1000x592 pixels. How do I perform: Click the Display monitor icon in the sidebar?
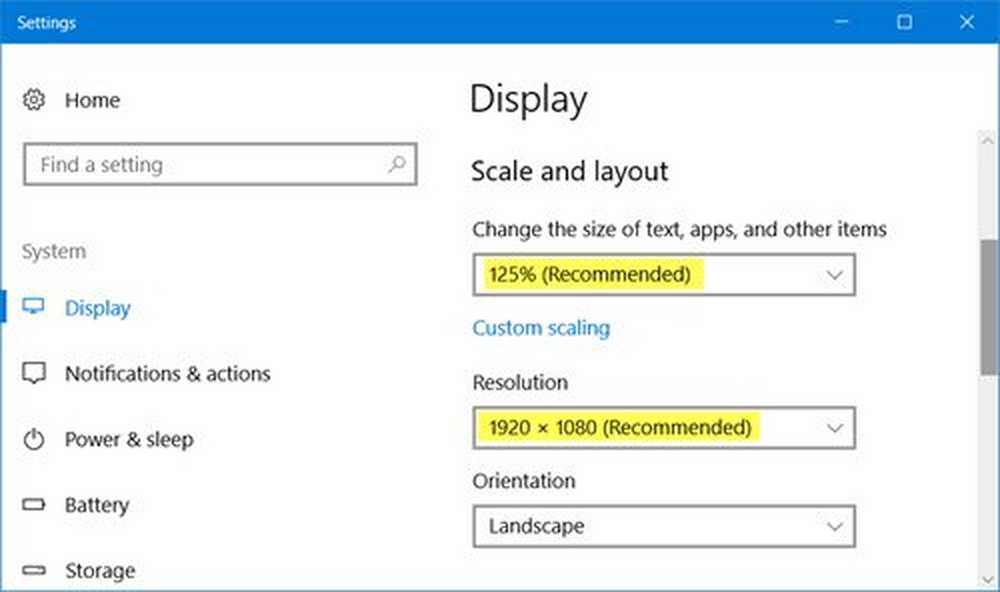point(34,308)
